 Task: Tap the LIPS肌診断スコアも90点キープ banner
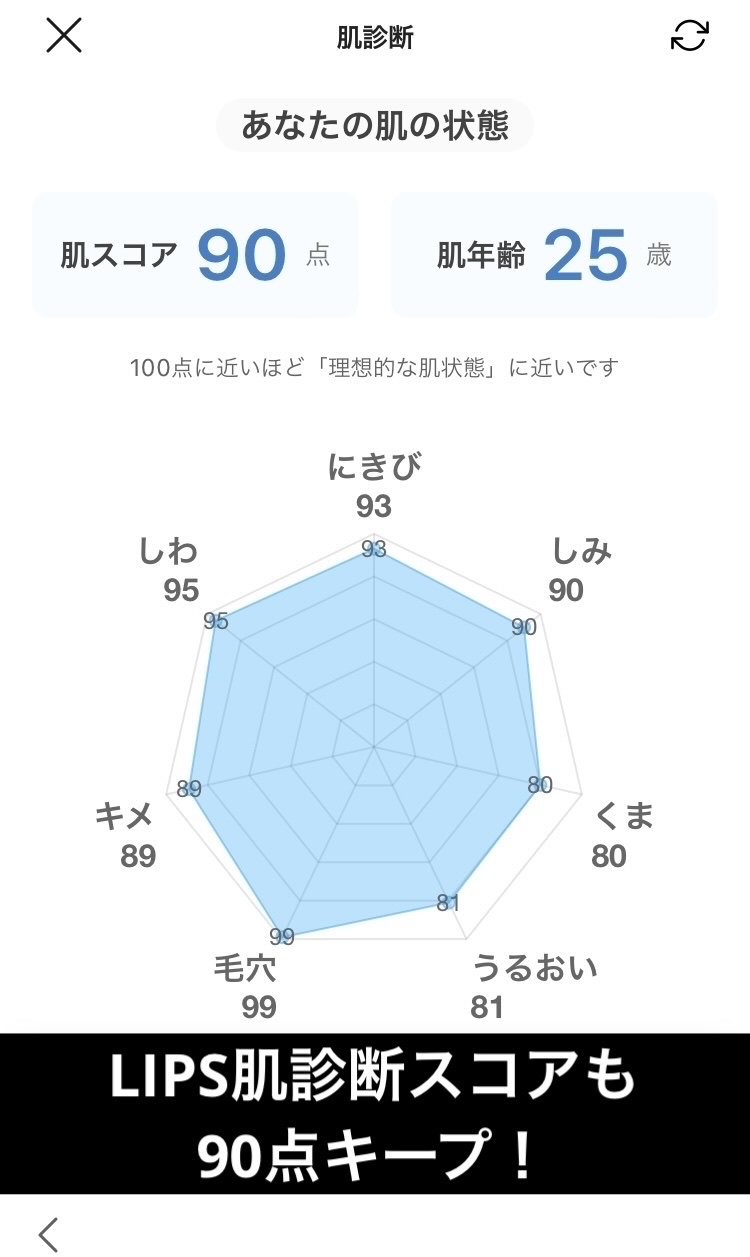375,1114
